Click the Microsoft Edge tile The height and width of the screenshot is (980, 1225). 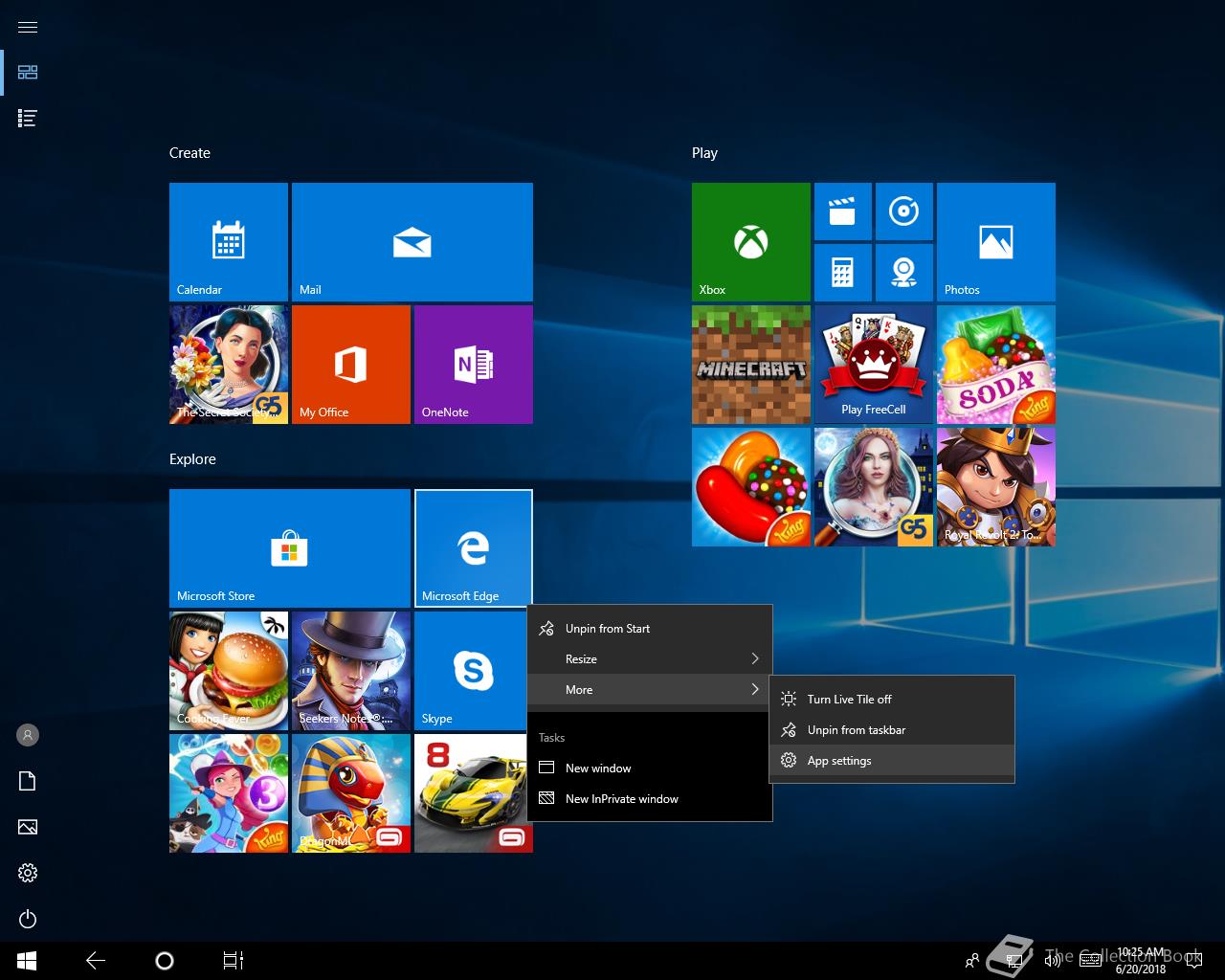(x=474, y=548)
